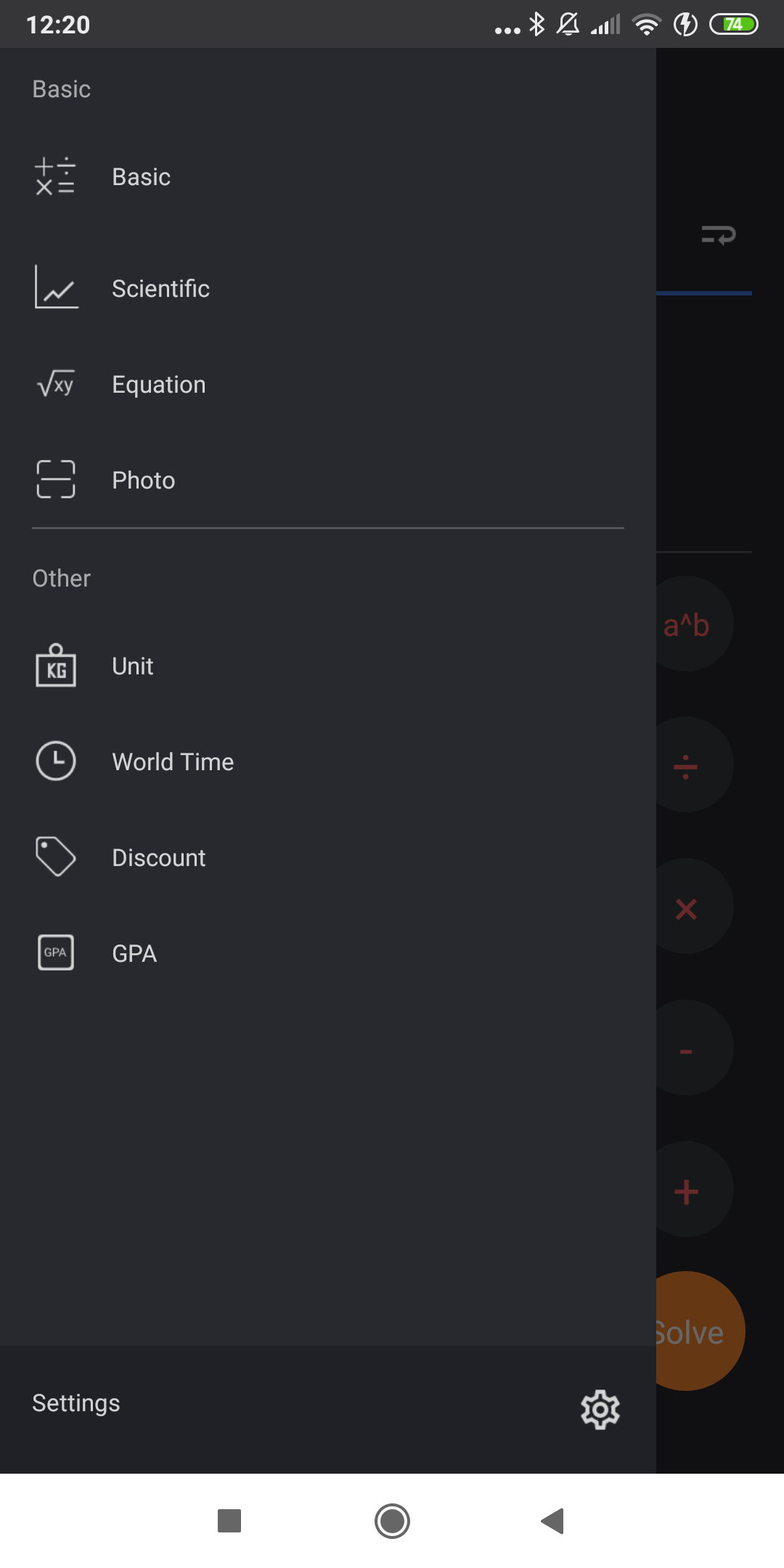Tap the Android back navigation arrow
The width and height of the screenshot is (784, 1568).
[553, 1521]
